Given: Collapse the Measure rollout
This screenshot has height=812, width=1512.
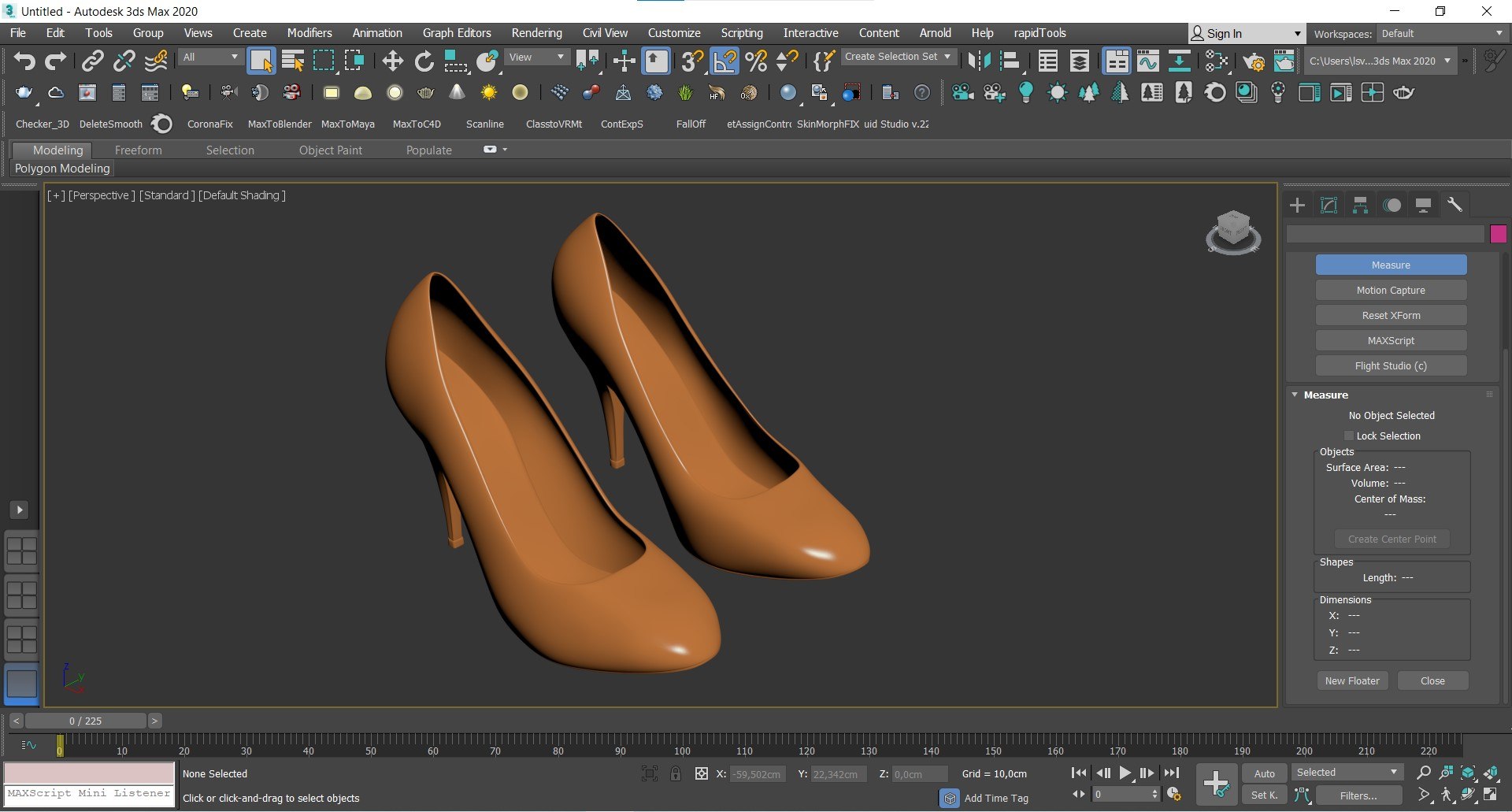Looking at the screenshot, I should 1295,395.
